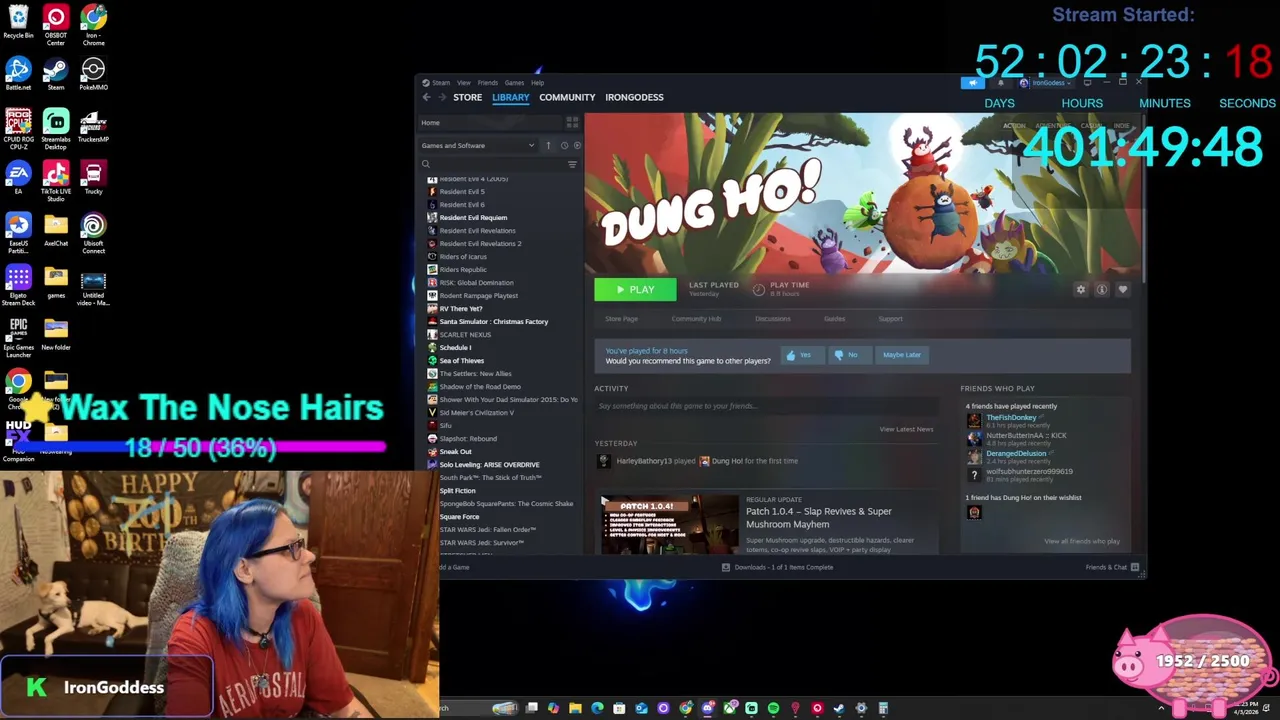Image resolution: width=1280 pixels, height=720 pixels.
Task: Switch to the LIBRARY section
Action: tap(510, 97)
